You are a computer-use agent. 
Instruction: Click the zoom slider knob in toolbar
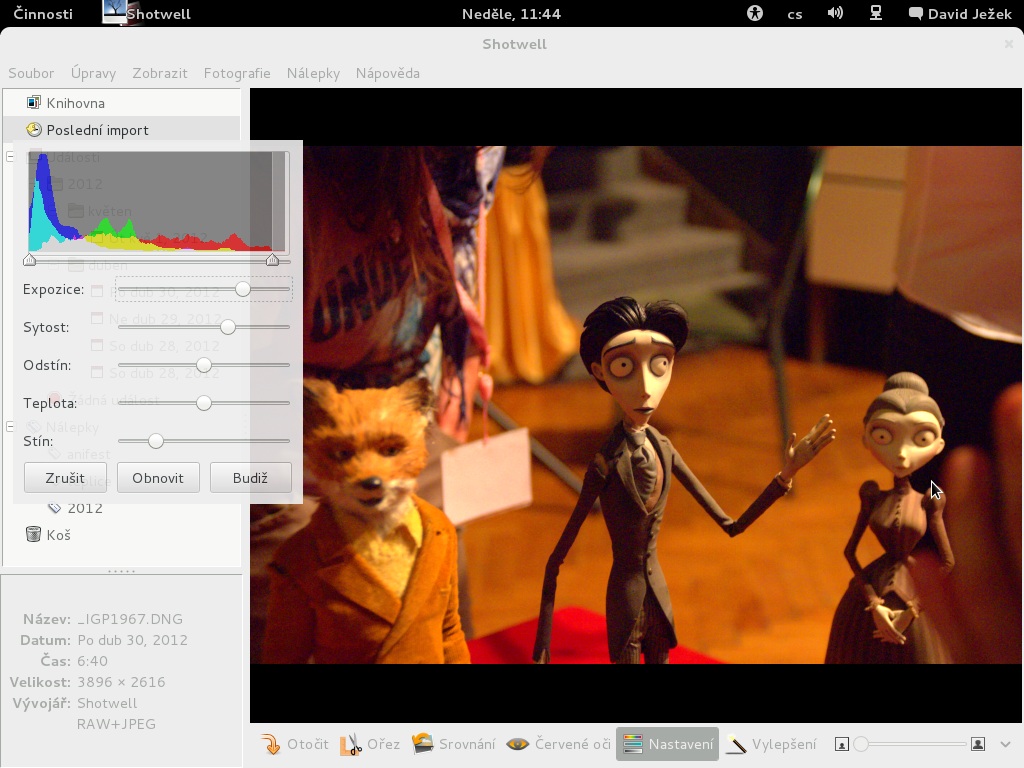(x=861, y=744)
